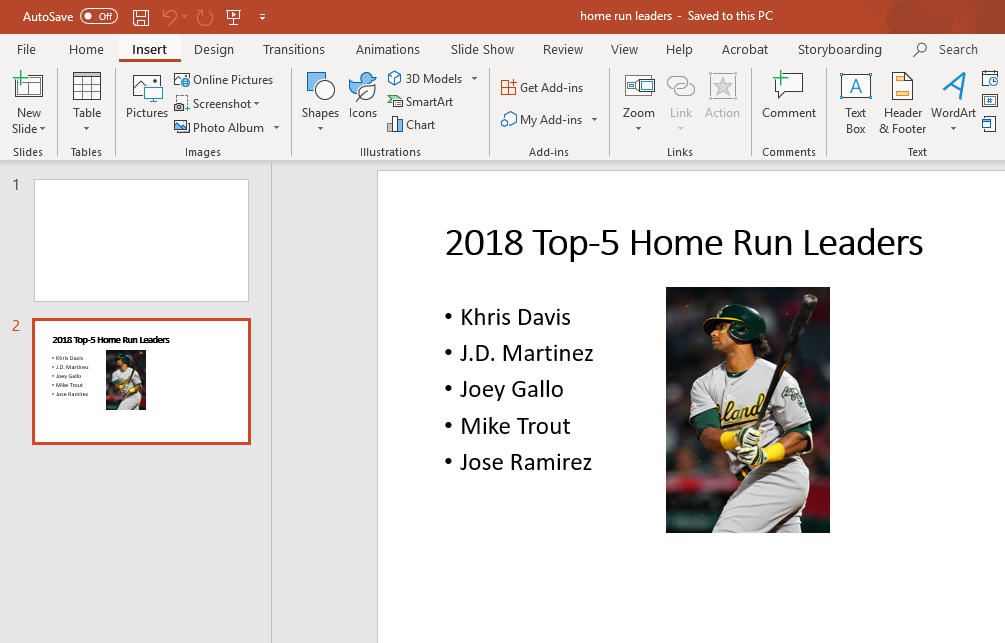Click the Icons button in Illustrations
The height and width of the screenshot is (643, 1005).
[362, 98]
